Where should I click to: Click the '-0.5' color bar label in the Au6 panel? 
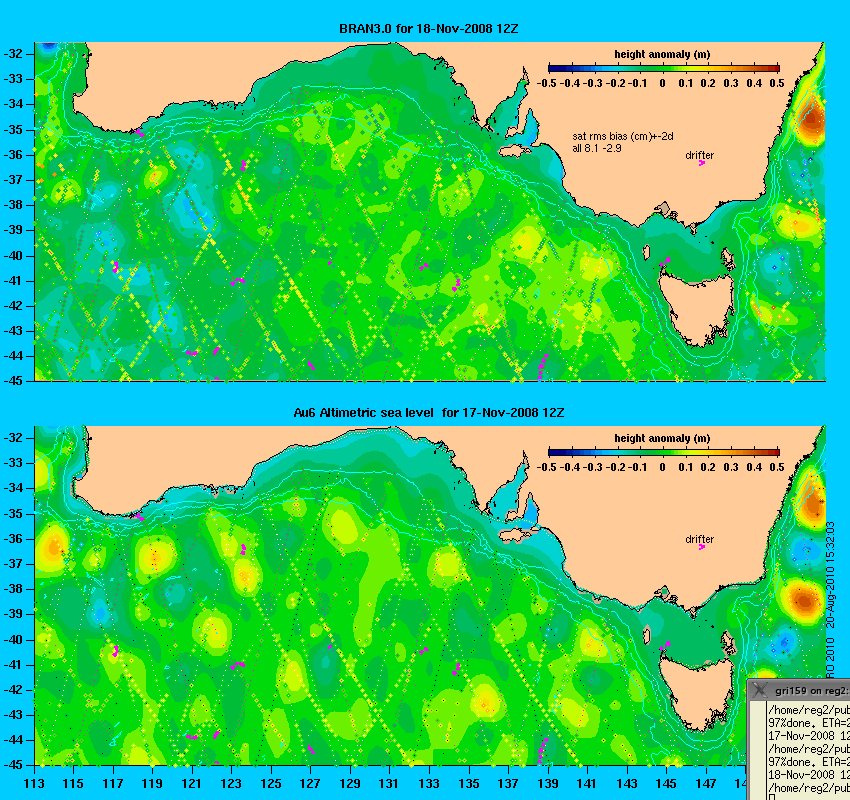tap(546, 467)
